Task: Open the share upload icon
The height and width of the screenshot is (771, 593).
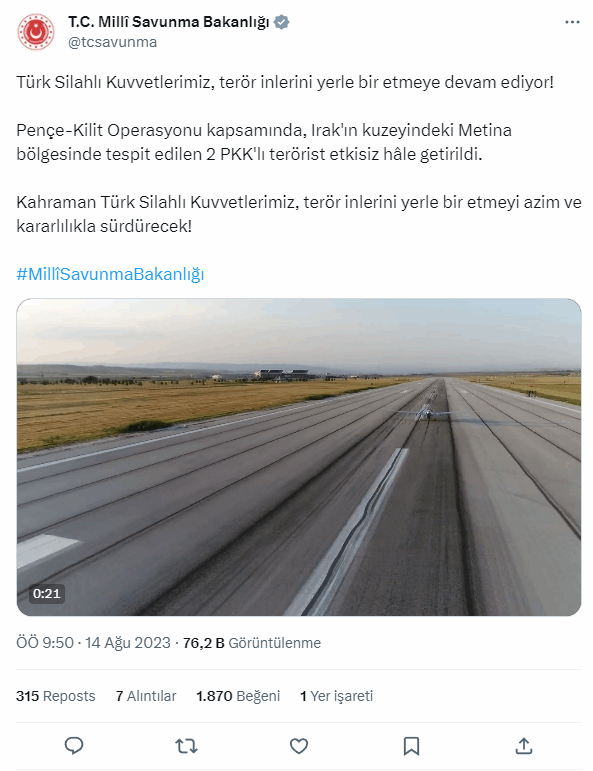Action: pyautogui.click(x=524, y=746)
